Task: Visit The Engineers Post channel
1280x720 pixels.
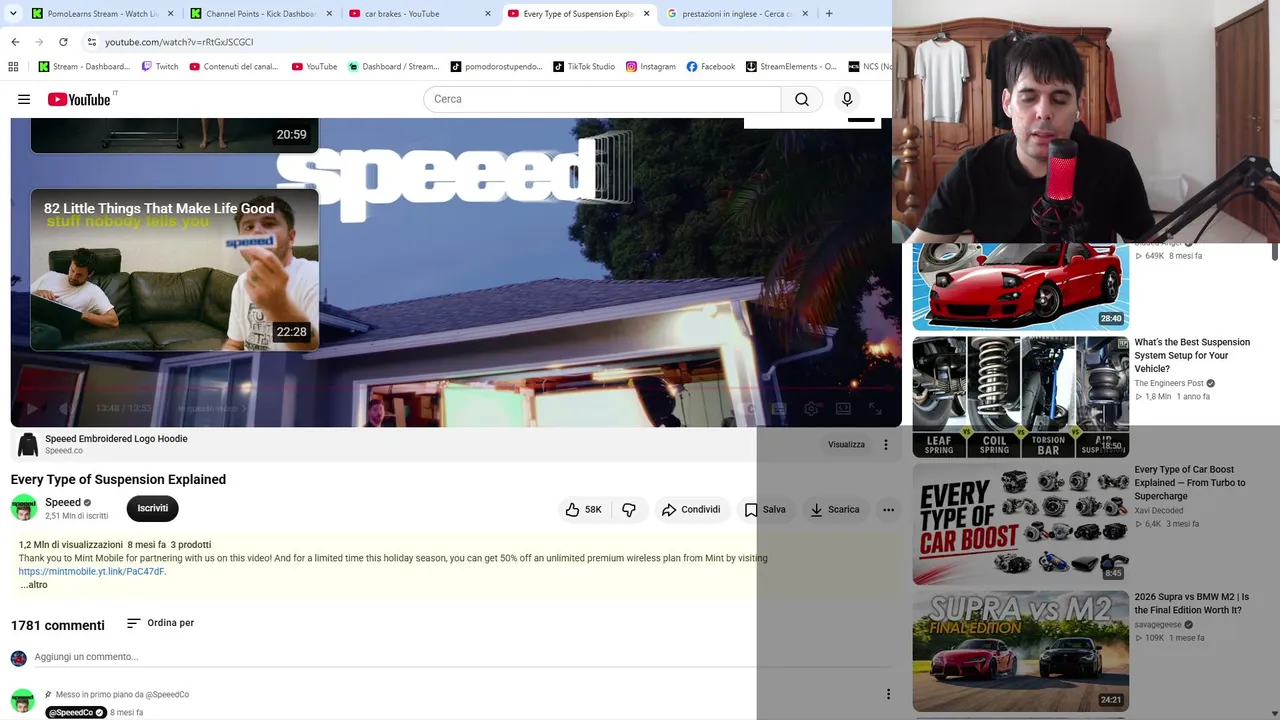Action: (x=1169, y=383)
